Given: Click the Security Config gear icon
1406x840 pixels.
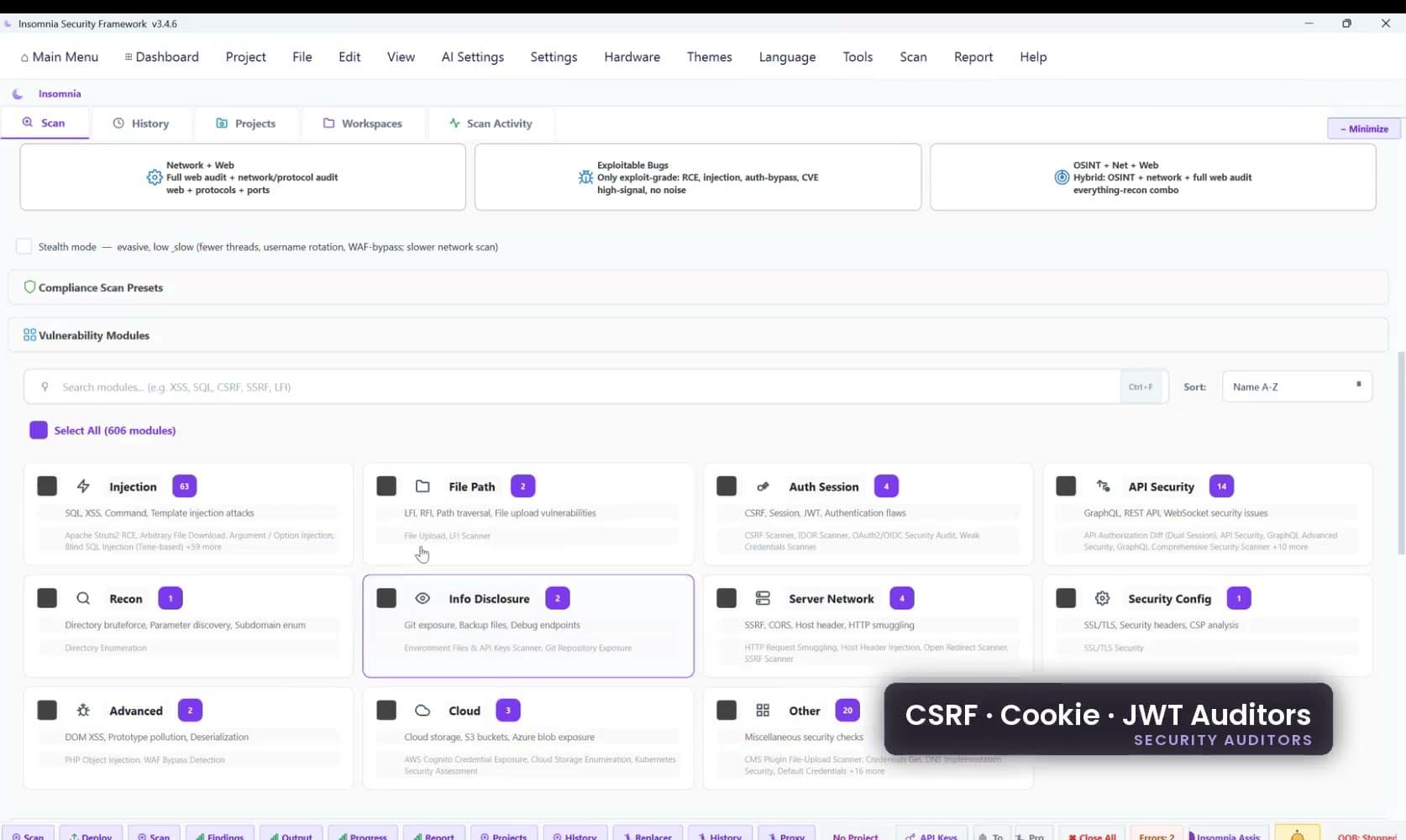Looking at the screenshot, I should click(x=1102, y=598).
